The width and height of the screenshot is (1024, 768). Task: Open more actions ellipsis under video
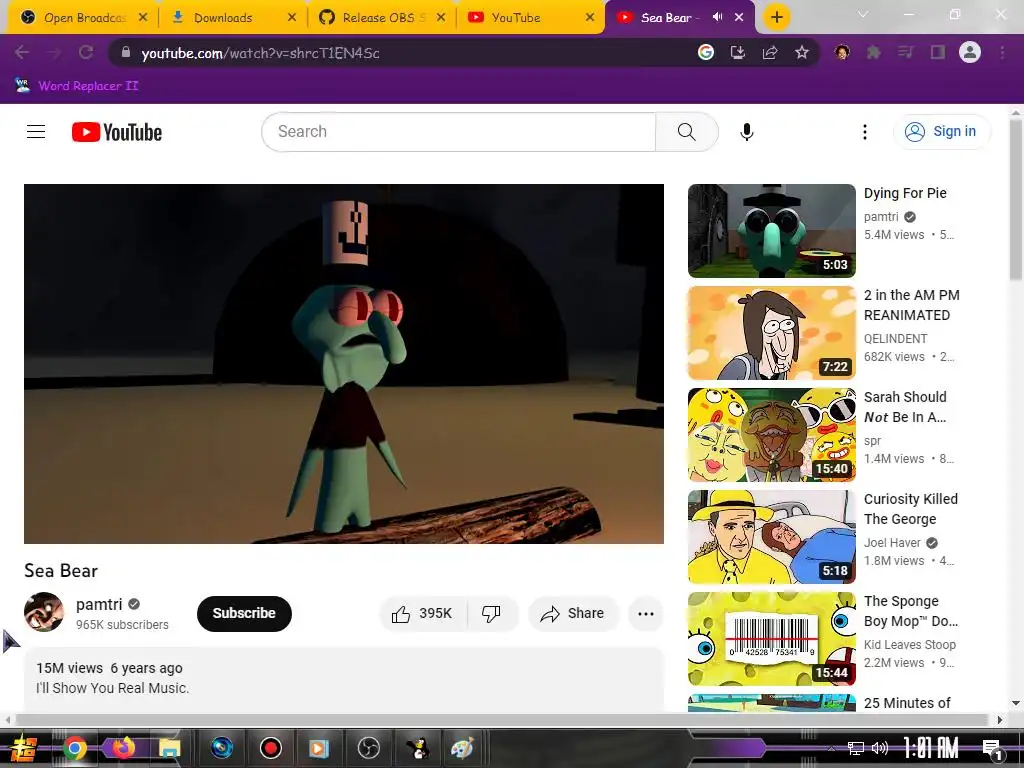pos(645,613)
